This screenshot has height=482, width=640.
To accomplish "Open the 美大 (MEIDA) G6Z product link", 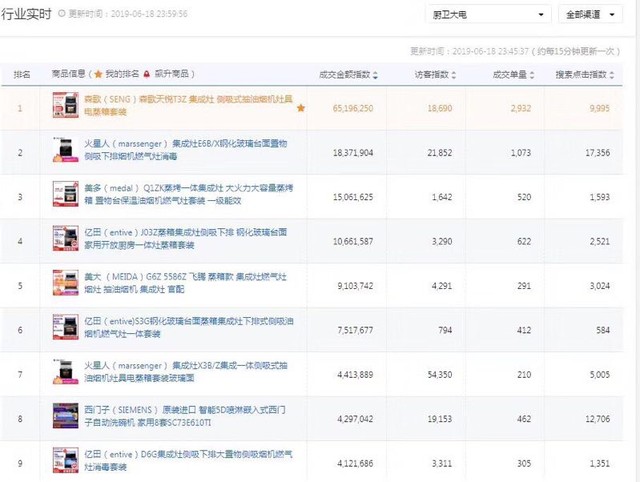I will click(x=185, y=283).
